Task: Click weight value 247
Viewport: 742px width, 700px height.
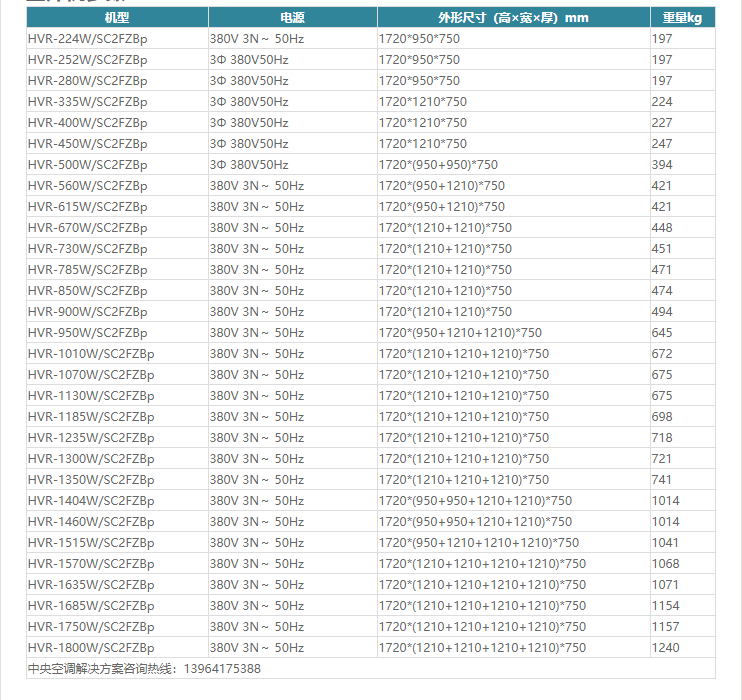Action: click(x=662, y=144)
